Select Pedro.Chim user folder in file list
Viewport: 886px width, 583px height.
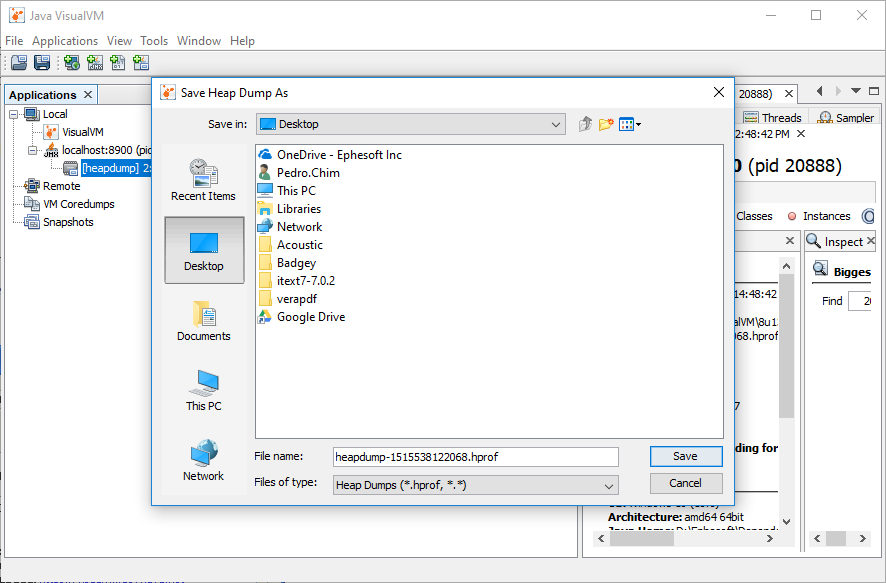click(298, 173)
